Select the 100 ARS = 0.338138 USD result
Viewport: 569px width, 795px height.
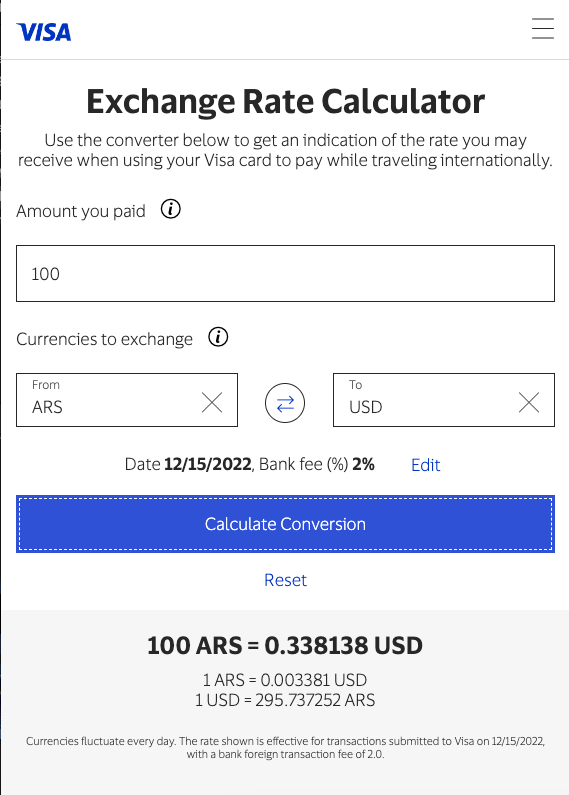coord(285,645)
